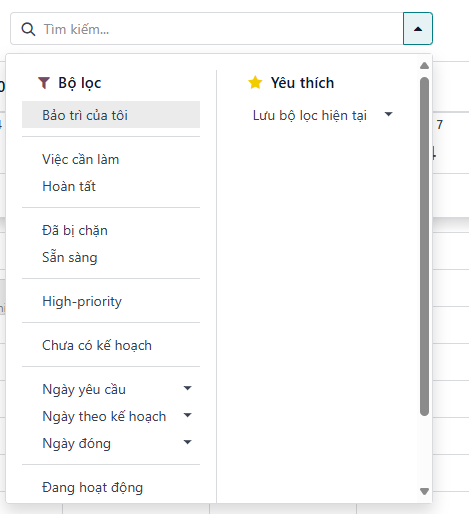Apply the Hoàn tất filter
This screenshot has width=469, height=514.
[x=111, y=186]
